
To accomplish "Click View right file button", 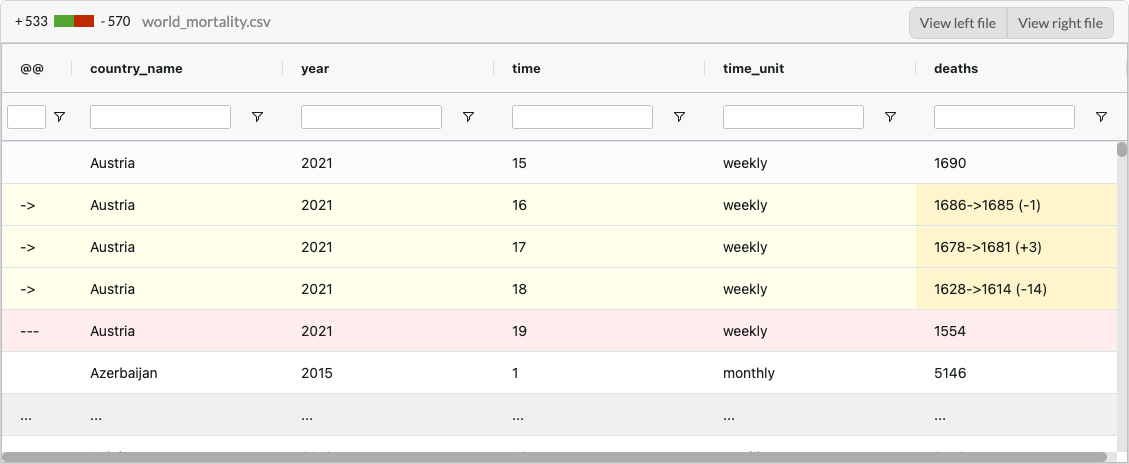I will pyautogui.click(x=1060, y=23).
